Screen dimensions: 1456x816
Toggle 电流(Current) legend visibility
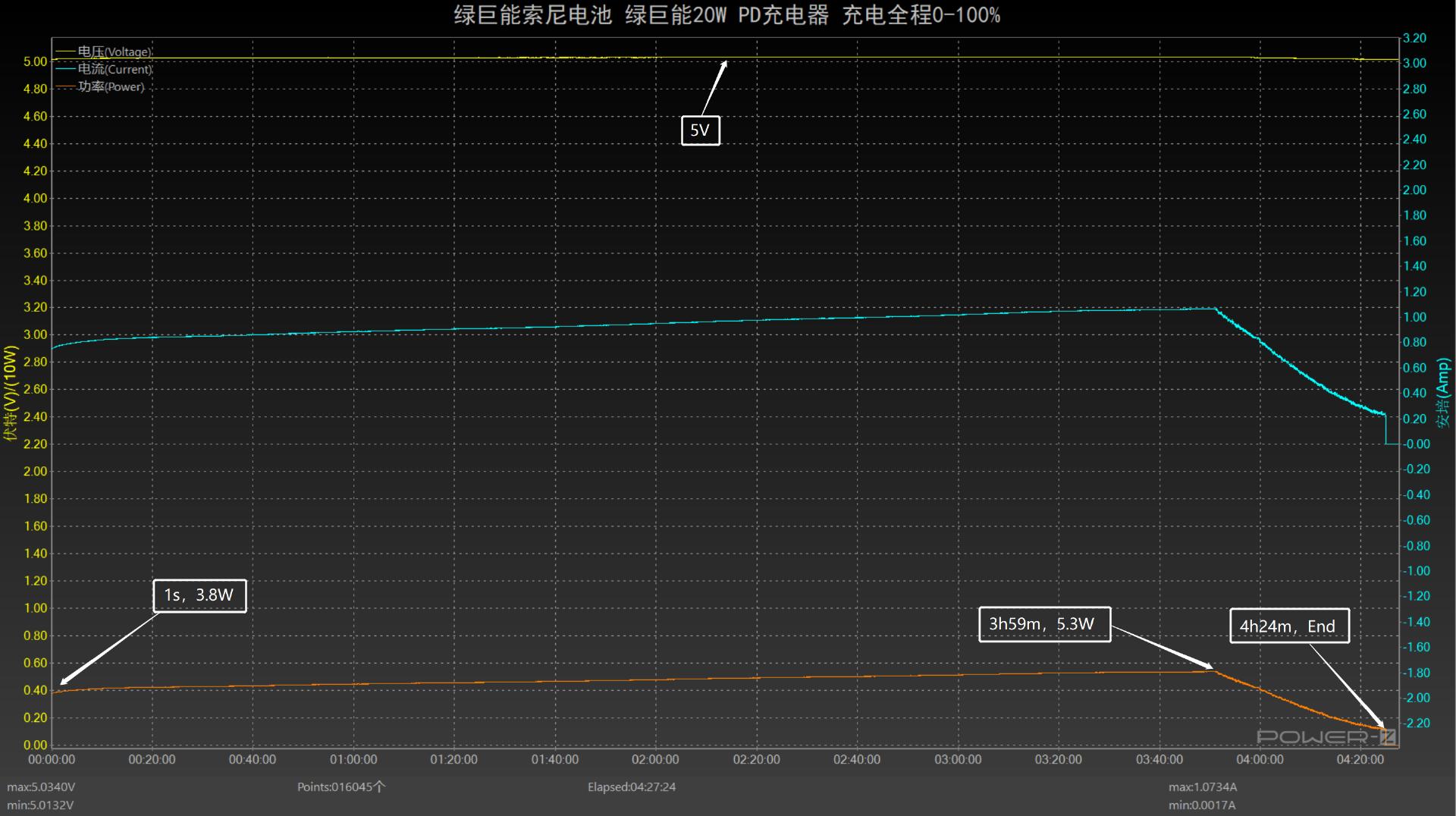click(114, 69)
